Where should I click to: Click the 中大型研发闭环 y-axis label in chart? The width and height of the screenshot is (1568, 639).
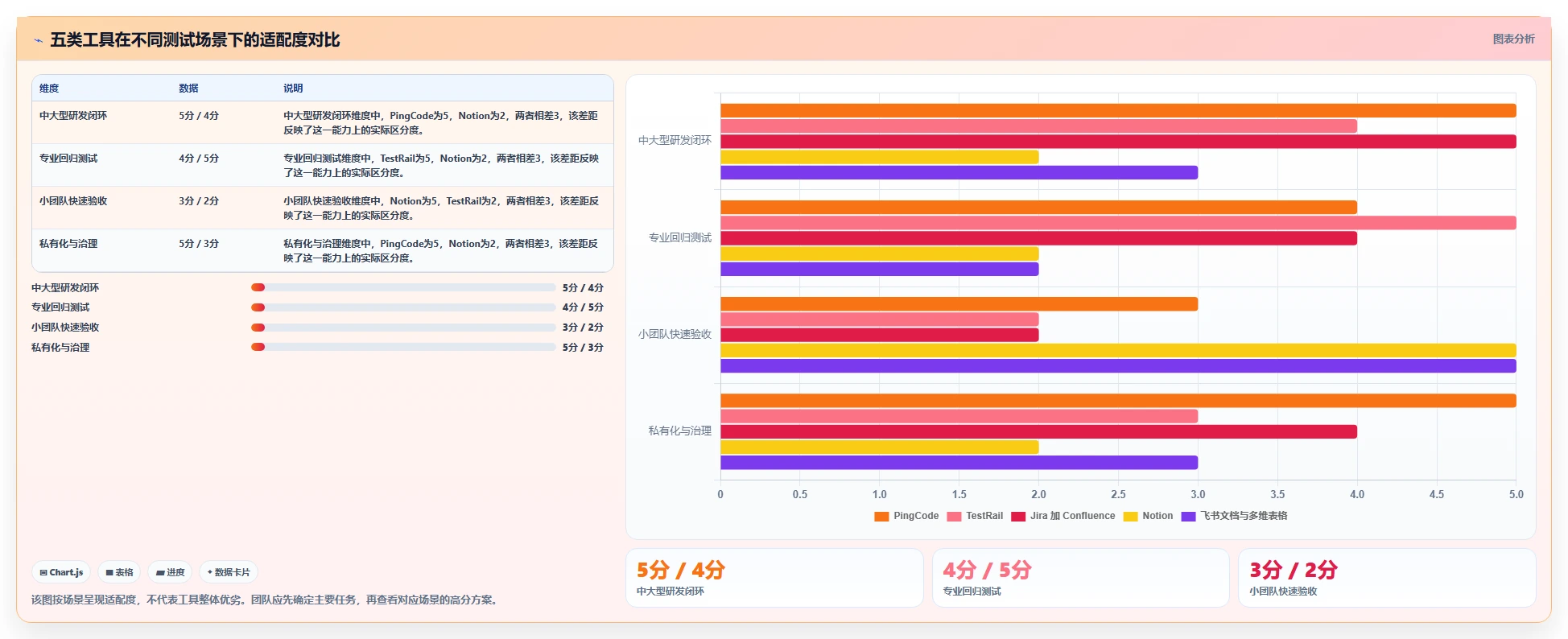pos(675,141)
